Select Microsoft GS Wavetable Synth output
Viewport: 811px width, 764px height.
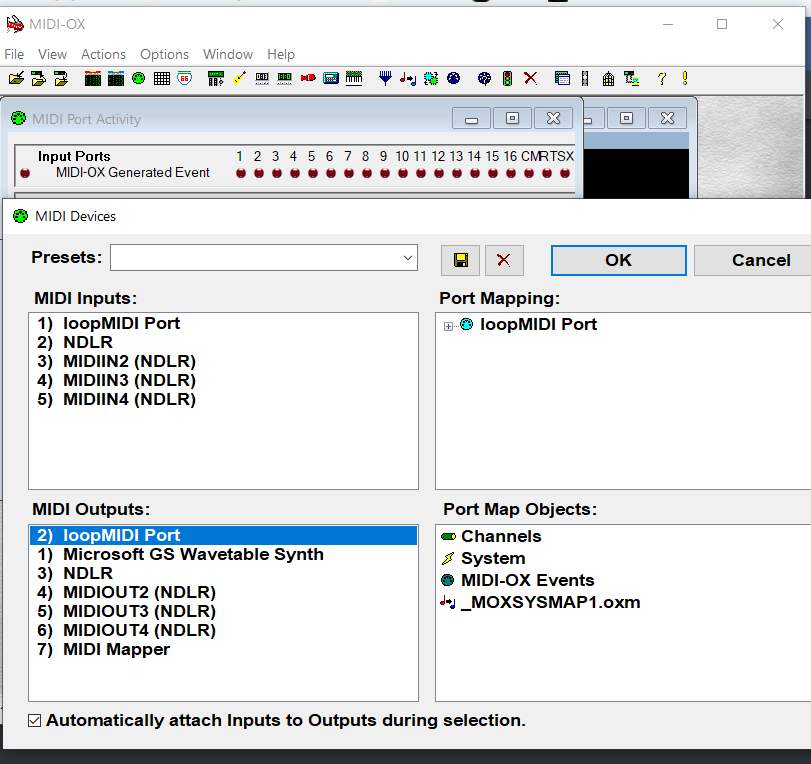click(x=223, y=555)
